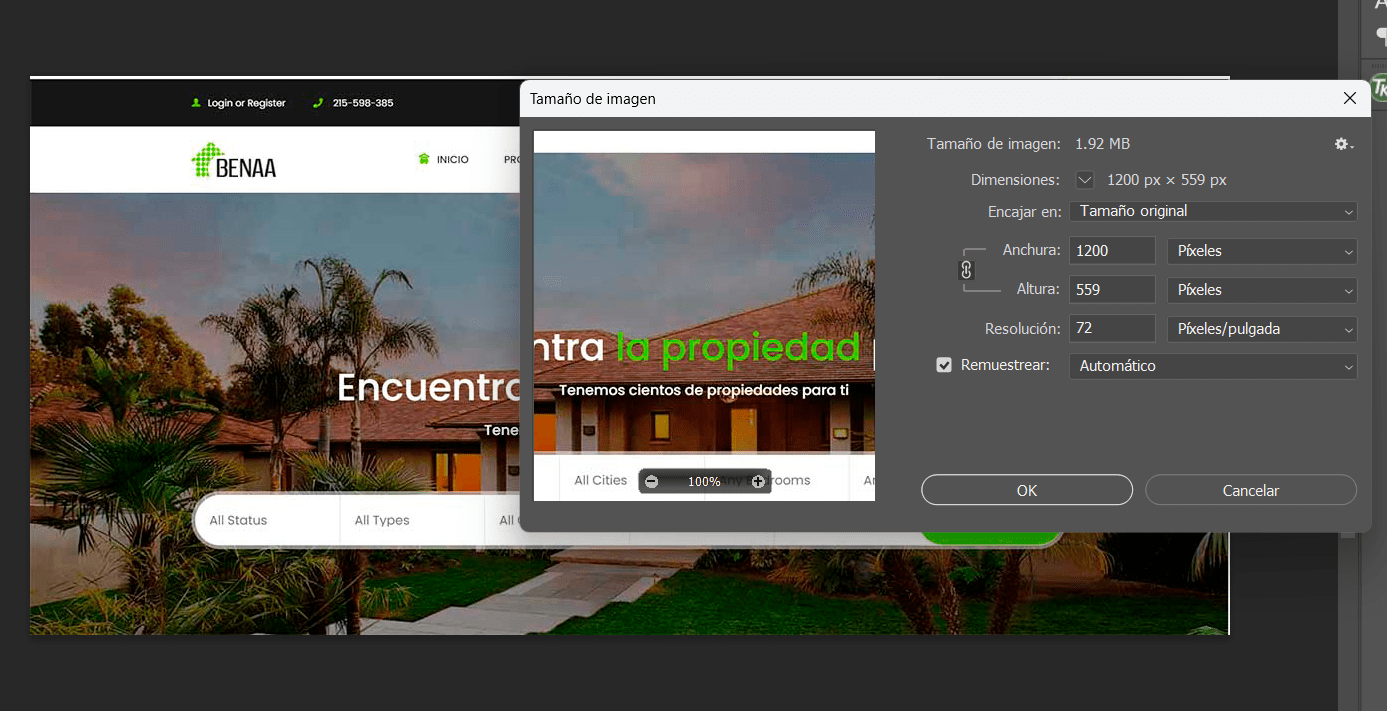Click the Resolución value field

point(1112,329)
